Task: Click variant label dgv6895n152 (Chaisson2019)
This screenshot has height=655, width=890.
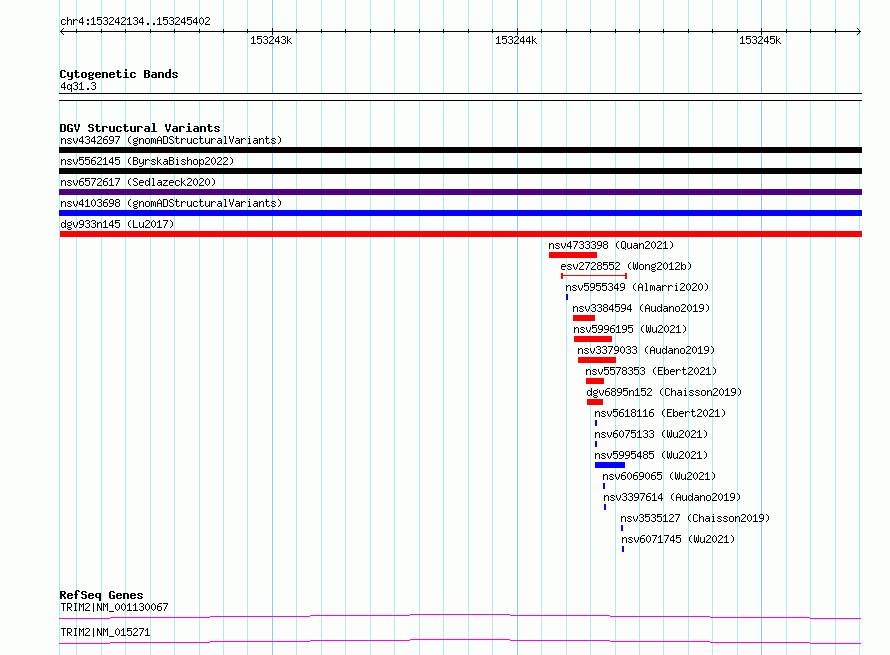Action: 664,392
